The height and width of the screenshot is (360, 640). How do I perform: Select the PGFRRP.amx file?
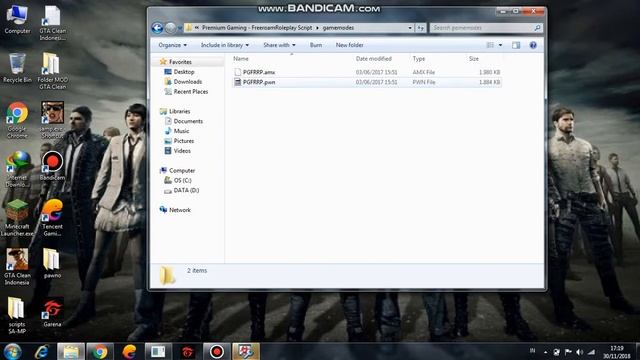(367, 72)
